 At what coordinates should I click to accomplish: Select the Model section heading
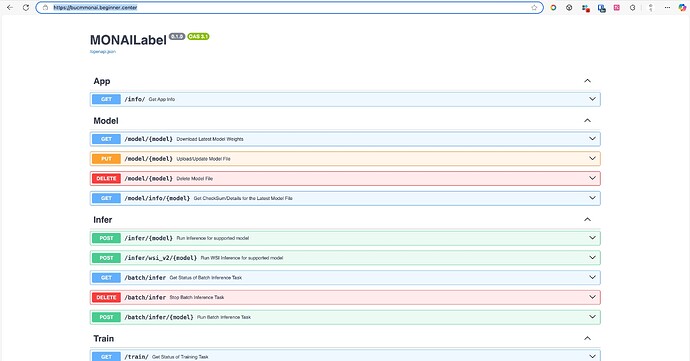106,121
